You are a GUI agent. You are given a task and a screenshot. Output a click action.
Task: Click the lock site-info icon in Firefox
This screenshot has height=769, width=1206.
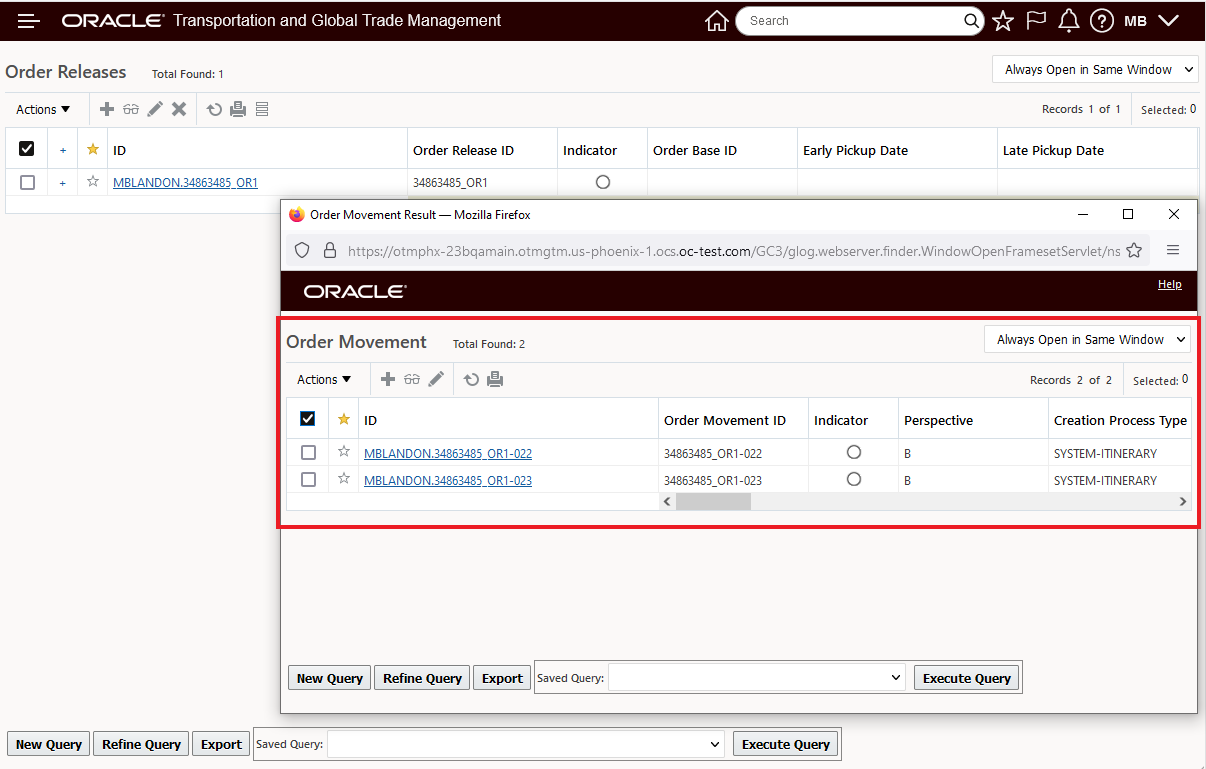330,250
